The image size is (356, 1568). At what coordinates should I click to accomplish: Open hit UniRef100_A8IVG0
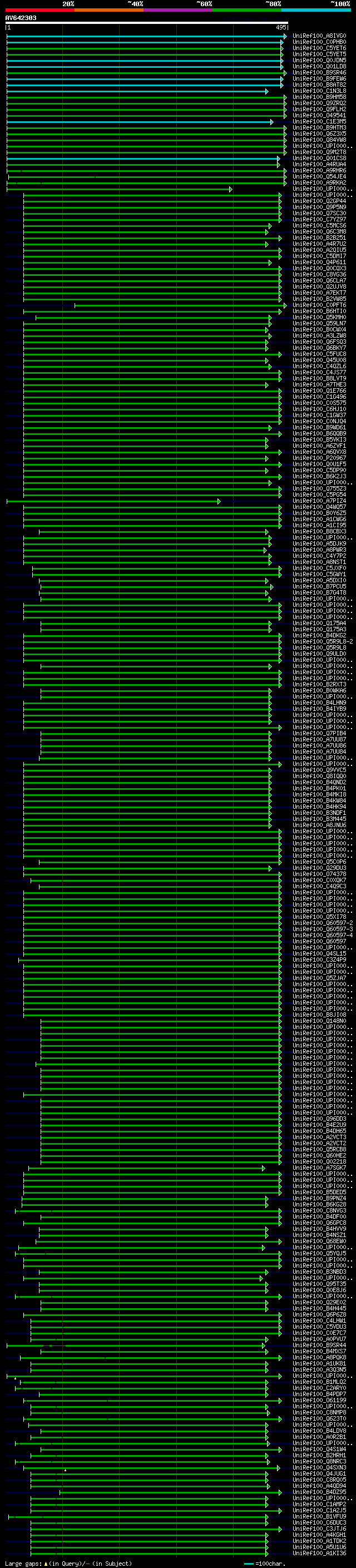[319, 36]
